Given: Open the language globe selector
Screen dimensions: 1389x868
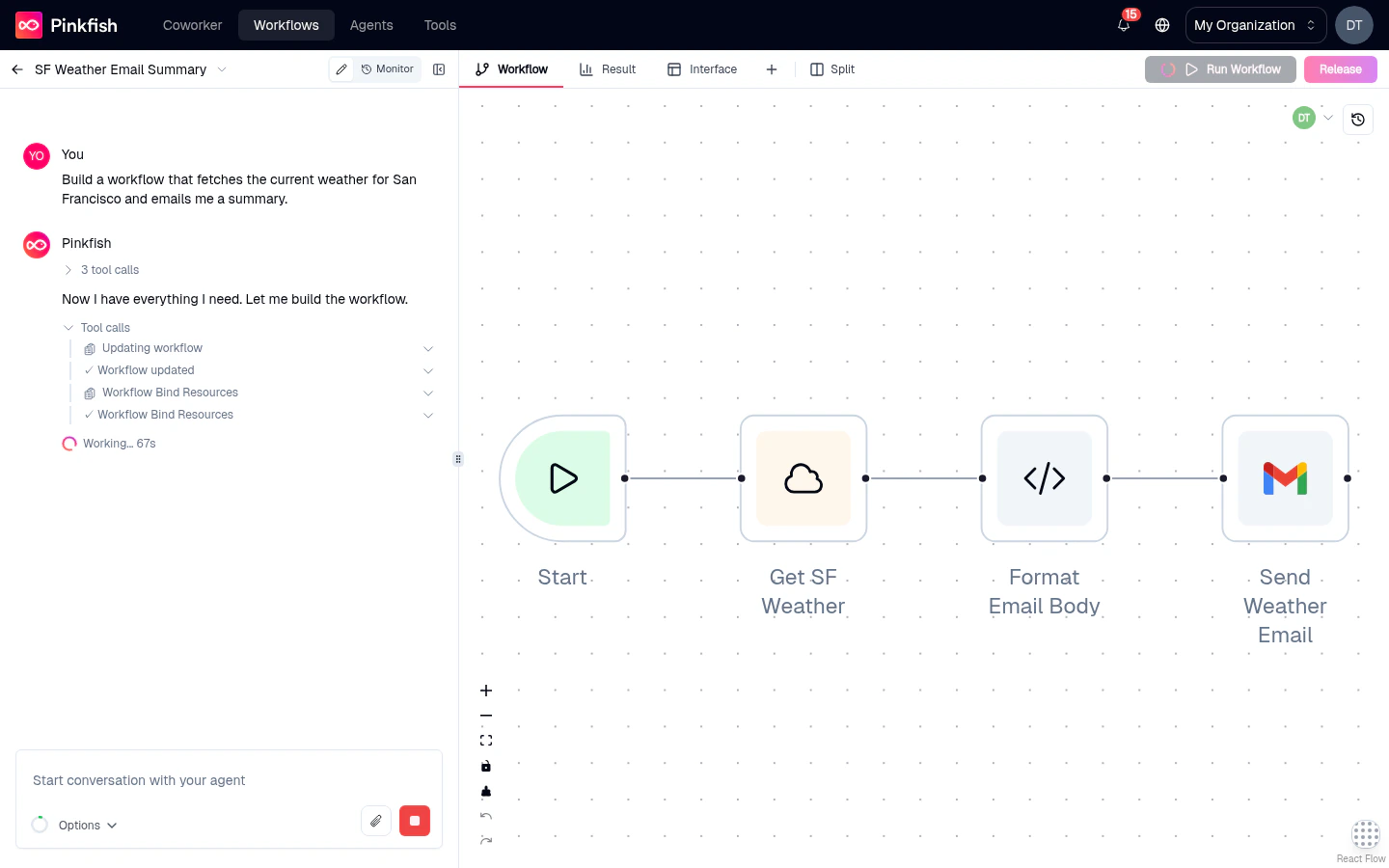Looking at the screenshot, I should coord(1162,24).
